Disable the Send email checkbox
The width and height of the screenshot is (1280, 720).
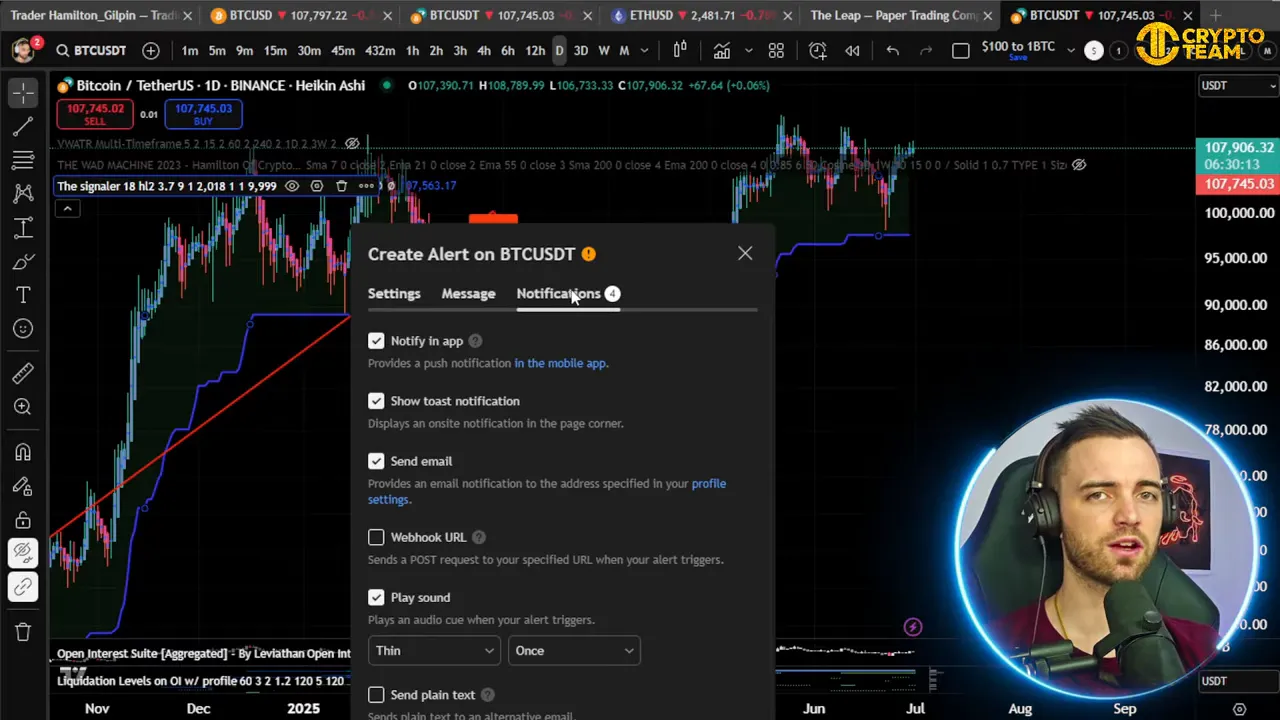[x=376, y=461]
